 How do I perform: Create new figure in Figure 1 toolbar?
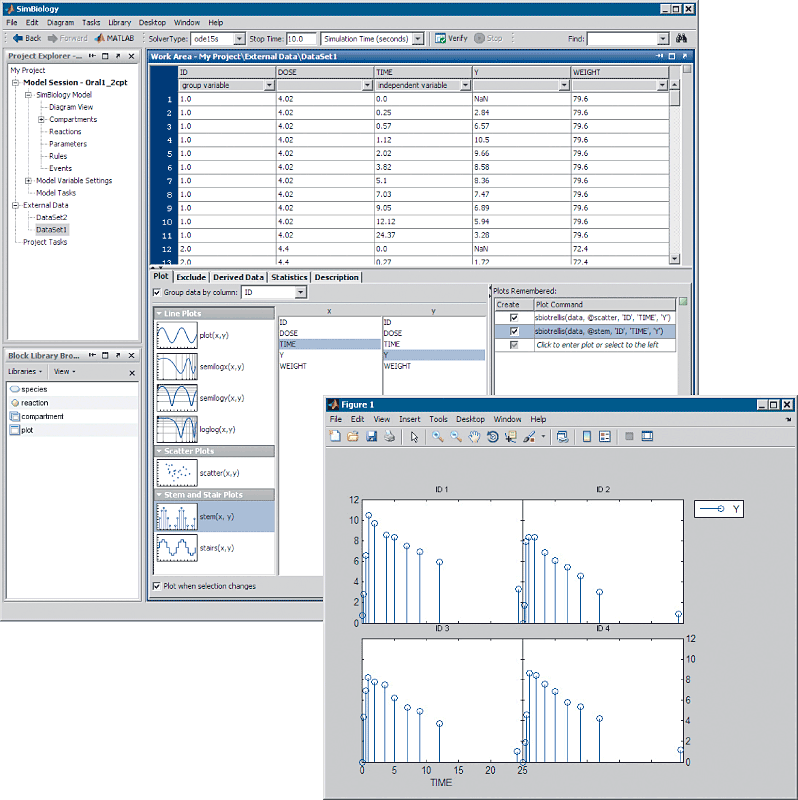tap(335, 437)
